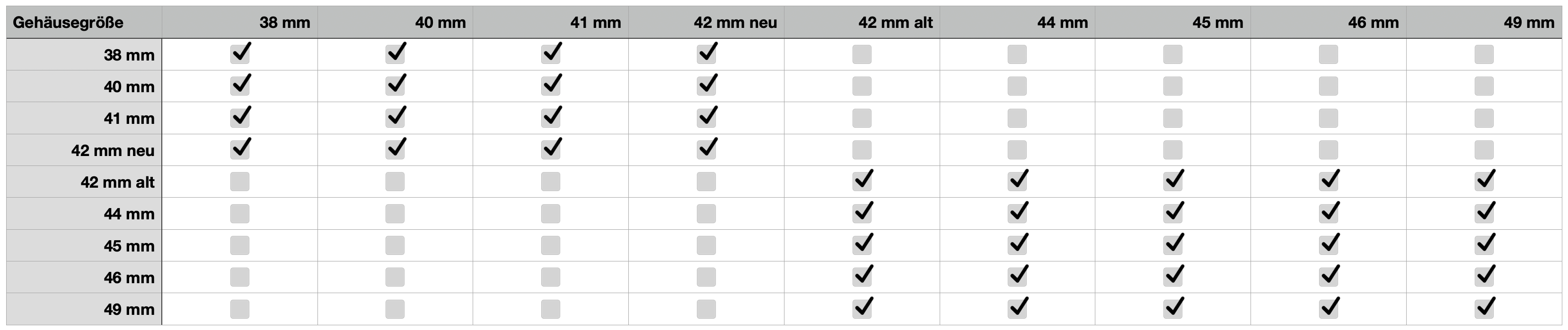The height and width of the screenshot is (330, 1568).
Task: Check row 38 mm, column 44 mm box
Action: pyautogui.click(x=1016, y=55)
